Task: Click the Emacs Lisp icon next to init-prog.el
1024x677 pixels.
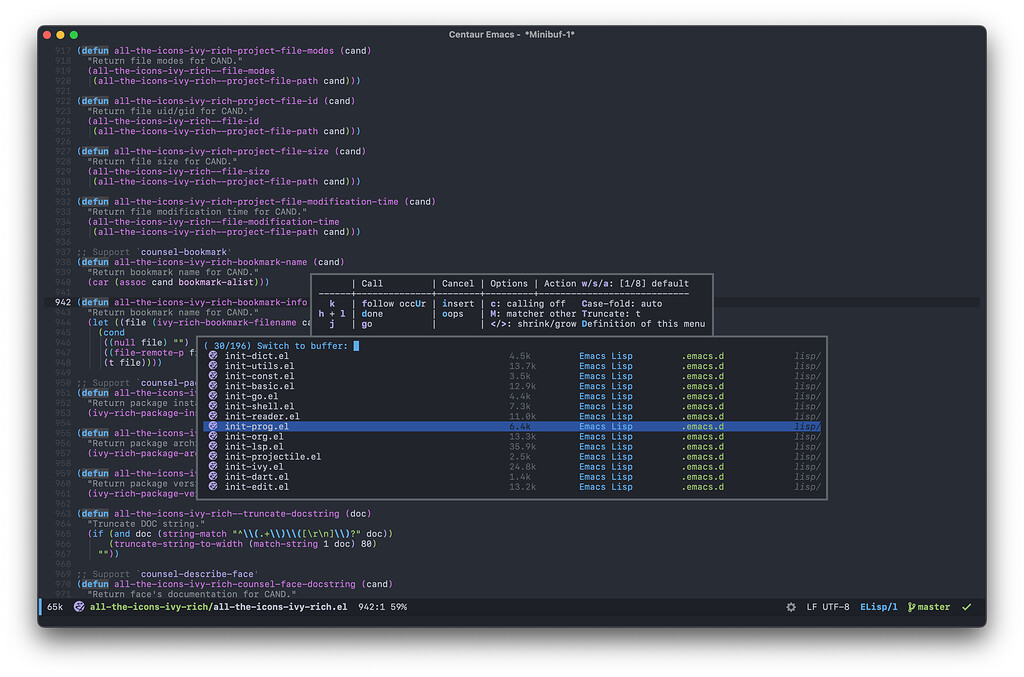Action: click(x=213, y=426)
